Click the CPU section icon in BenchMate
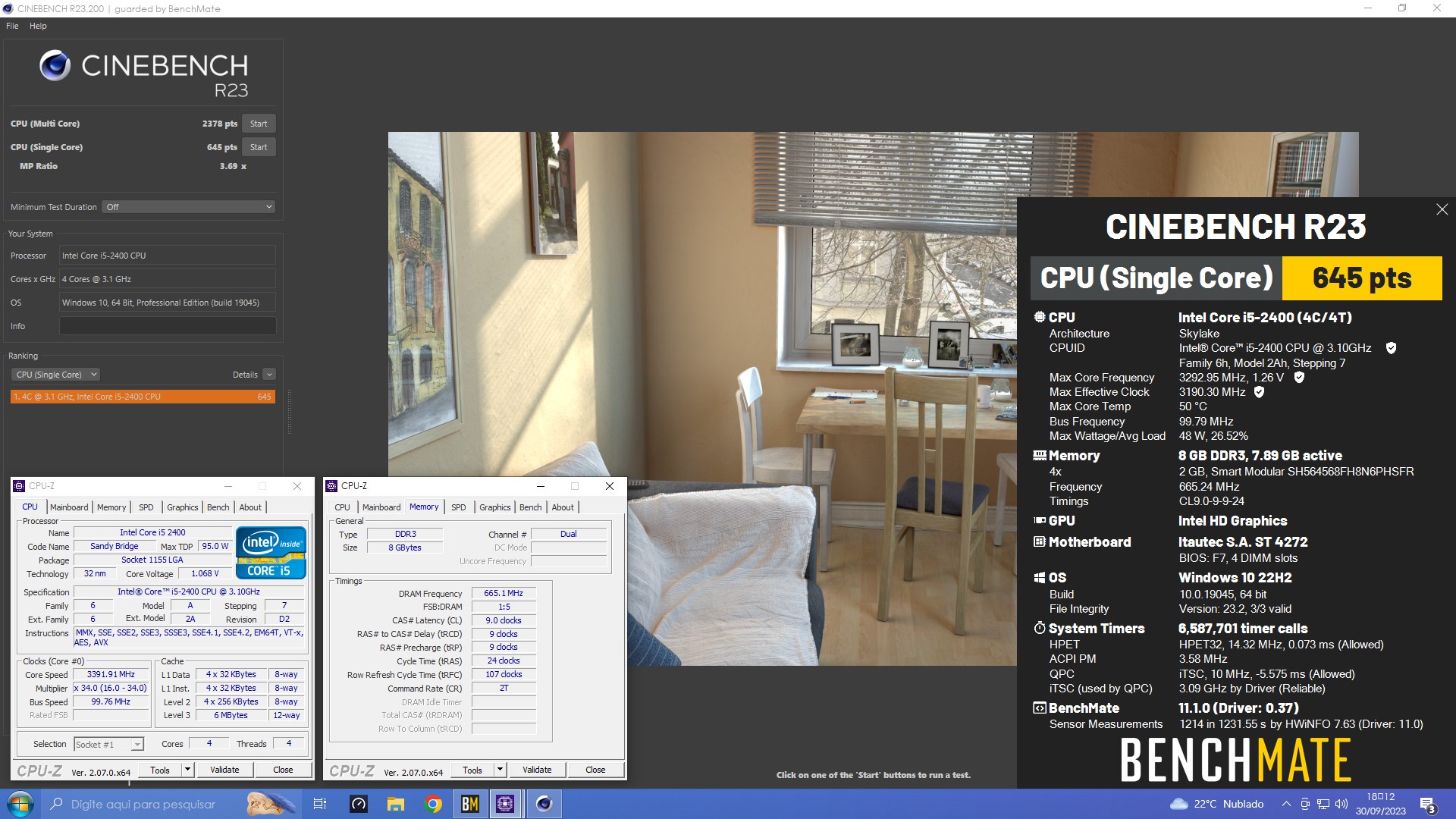 1040,318
